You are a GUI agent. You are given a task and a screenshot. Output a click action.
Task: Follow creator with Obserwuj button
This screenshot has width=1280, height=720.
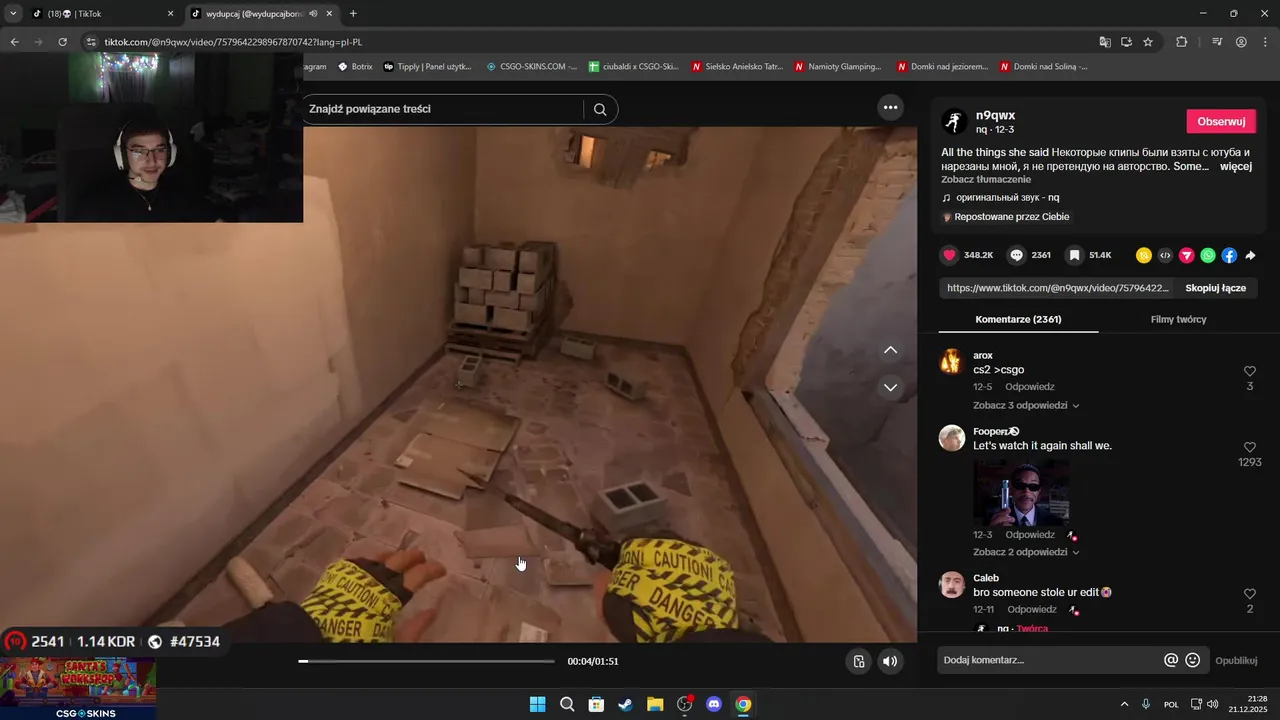point(1221,121)
